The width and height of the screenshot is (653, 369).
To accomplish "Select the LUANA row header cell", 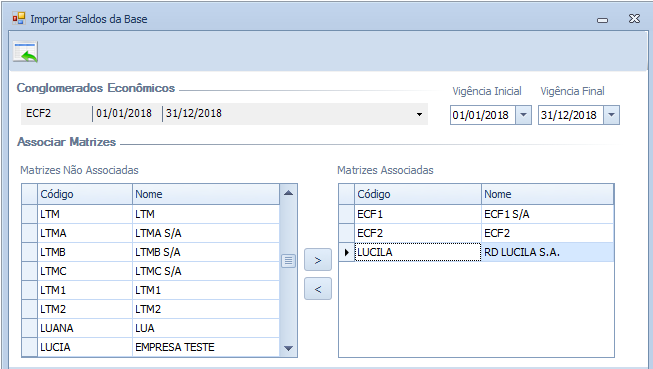I will click(30, 328).
